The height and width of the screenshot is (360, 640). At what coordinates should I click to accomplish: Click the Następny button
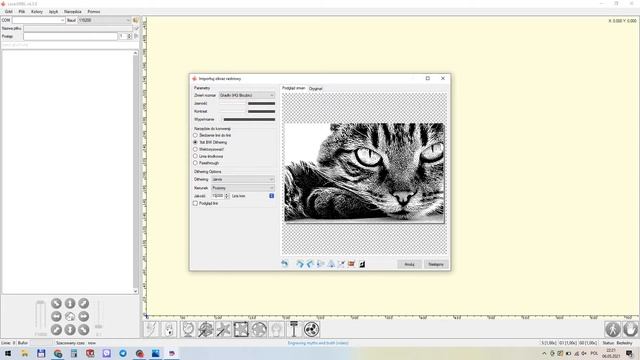point(436,264)
